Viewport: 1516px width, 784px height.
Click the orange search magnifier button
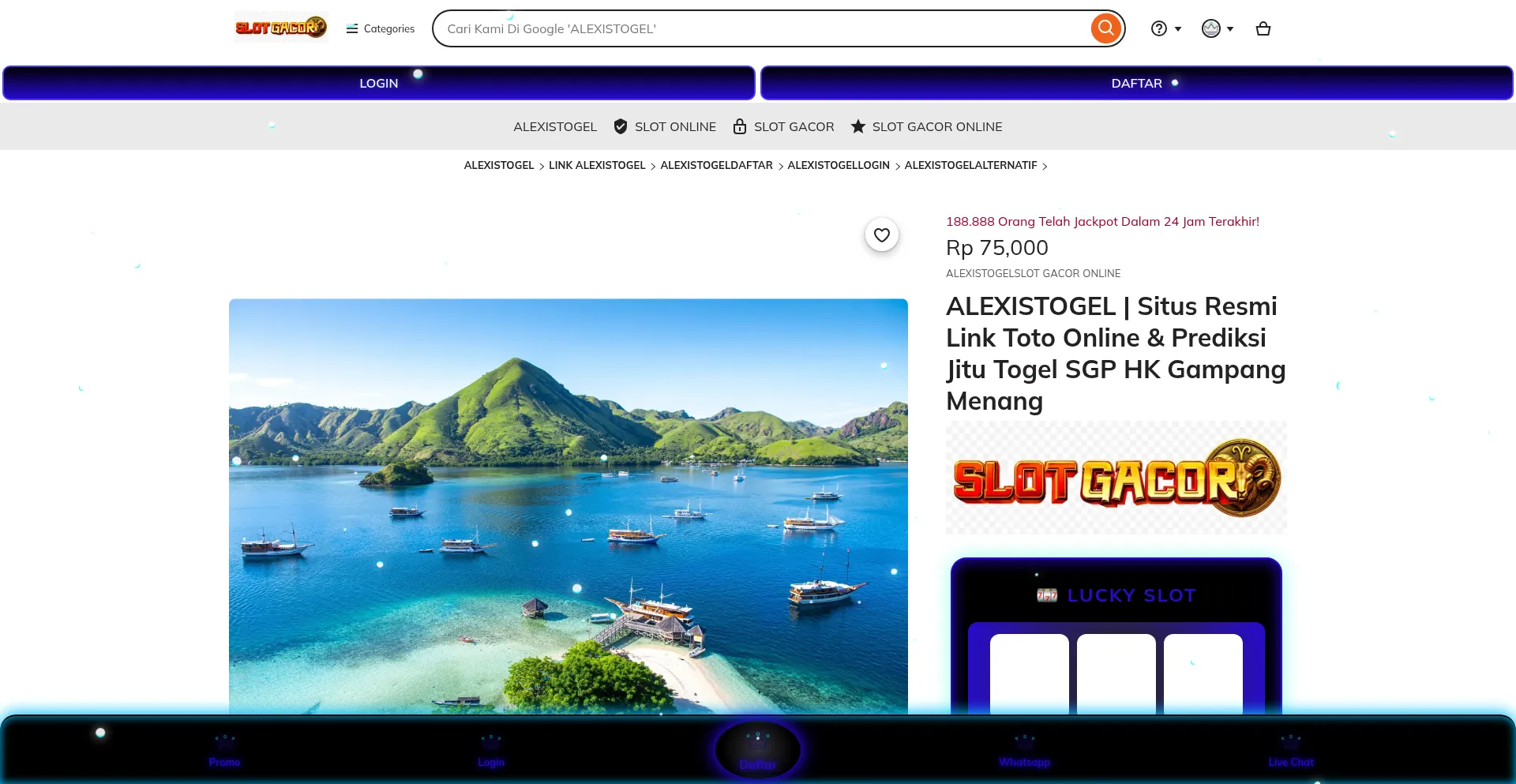1106,28
